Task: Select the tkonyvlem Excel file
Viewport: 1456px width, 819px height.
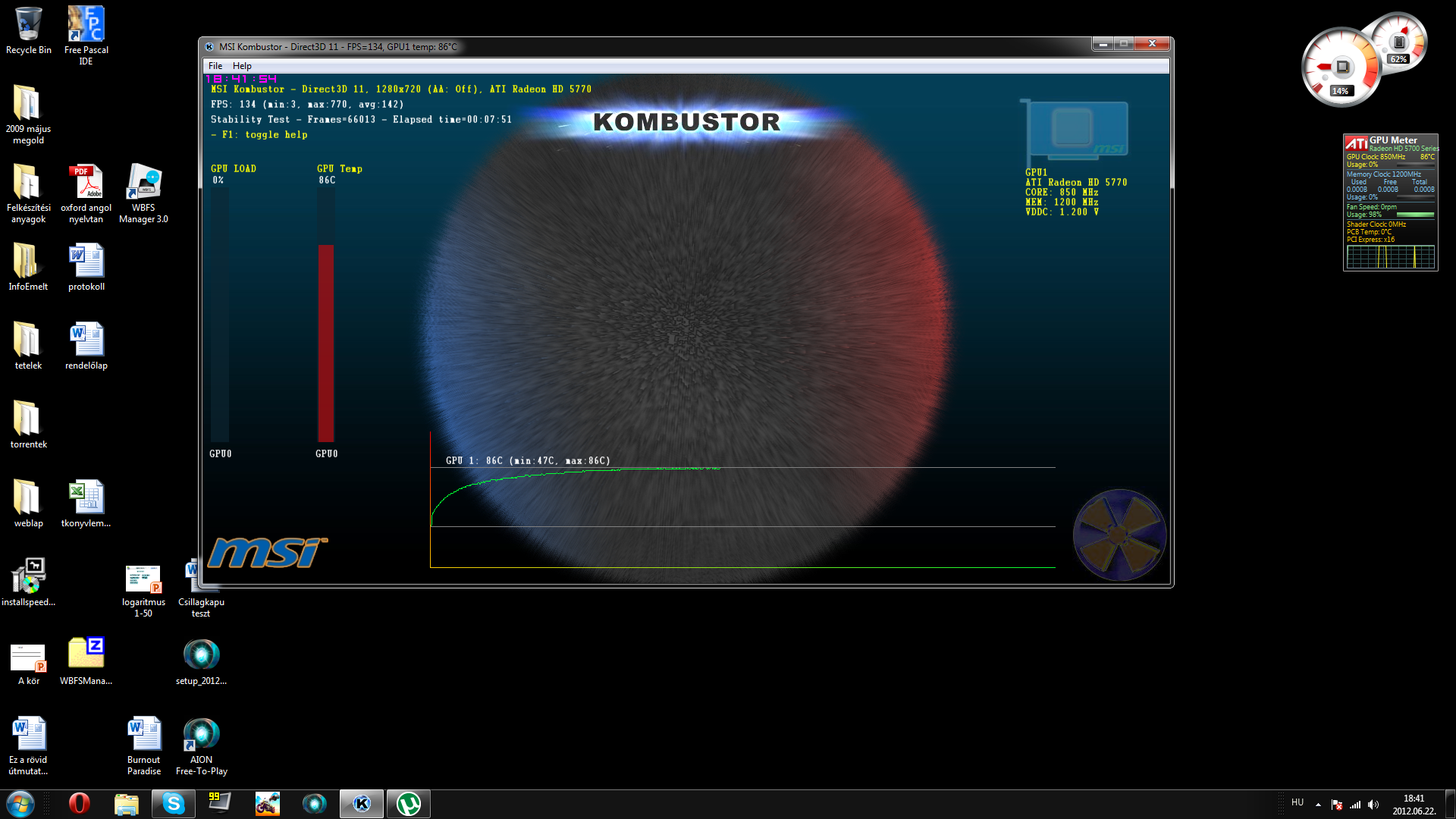Action: [86, 504]
